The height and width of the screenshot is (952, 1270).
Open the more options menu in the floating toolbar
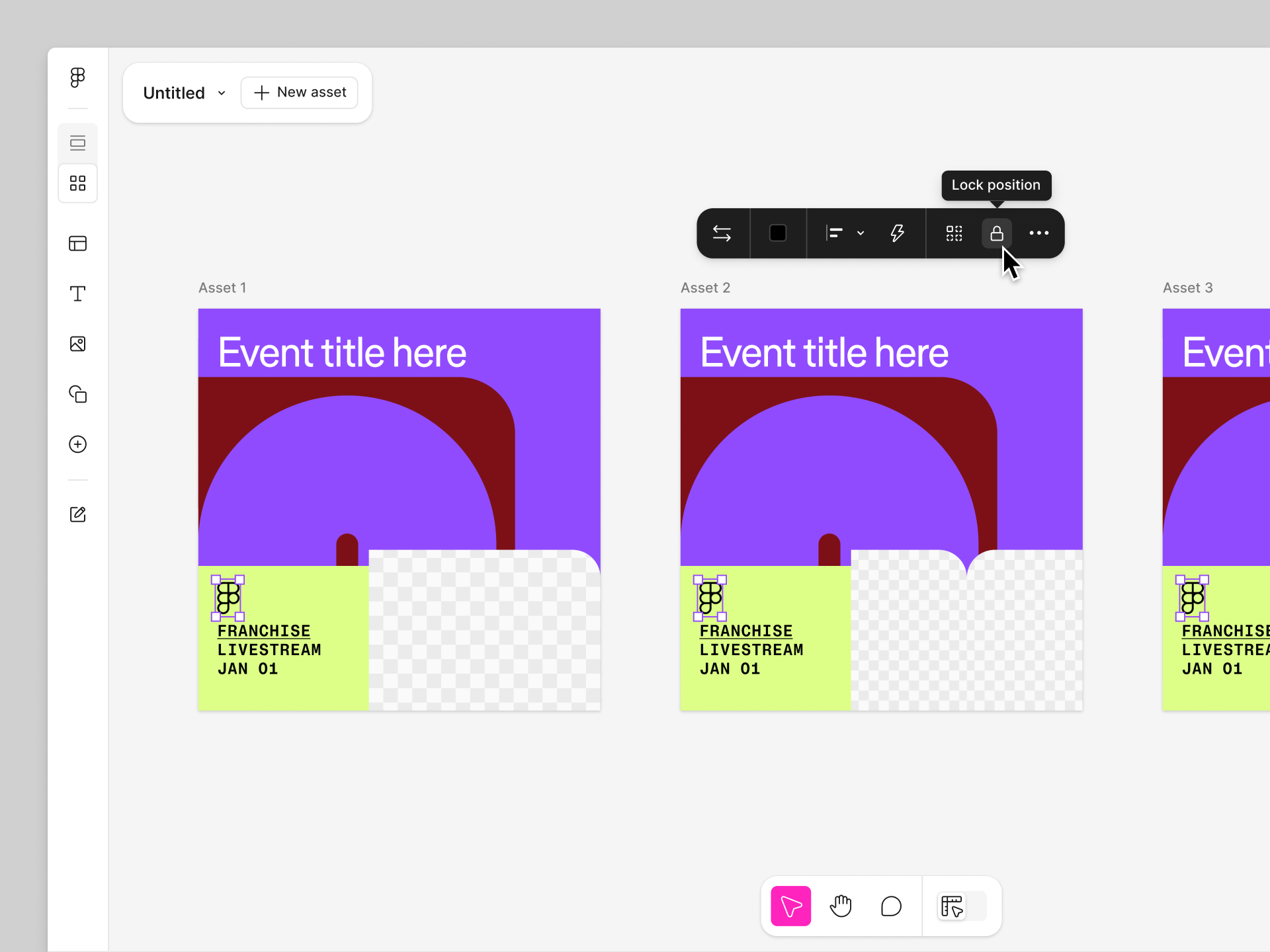[1039, 233]
